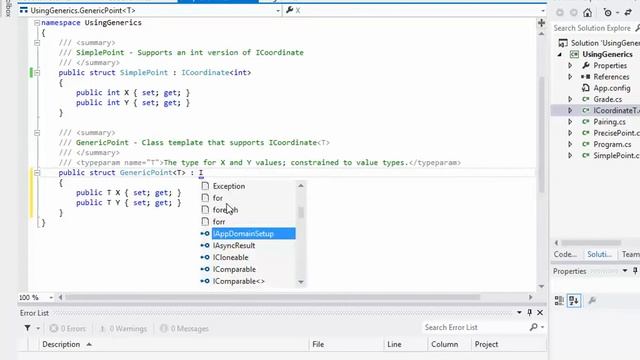The width and height of the screenshot is (640, 360).
Task: Expand the References node
Action: 570,77
